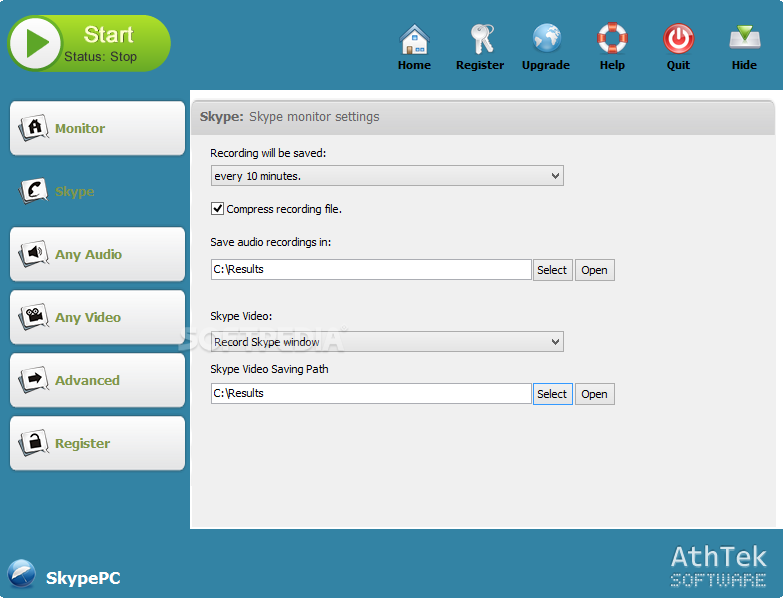783x598 pixels.
Task: Open Home via the house icon
Action: click(x=414, y=39)
